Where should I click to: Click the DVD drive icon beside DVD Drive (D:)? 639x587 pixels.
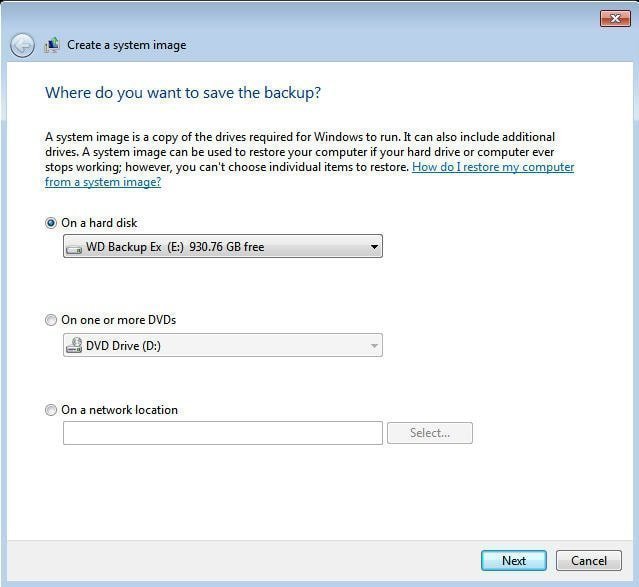(x=74, y=346)
